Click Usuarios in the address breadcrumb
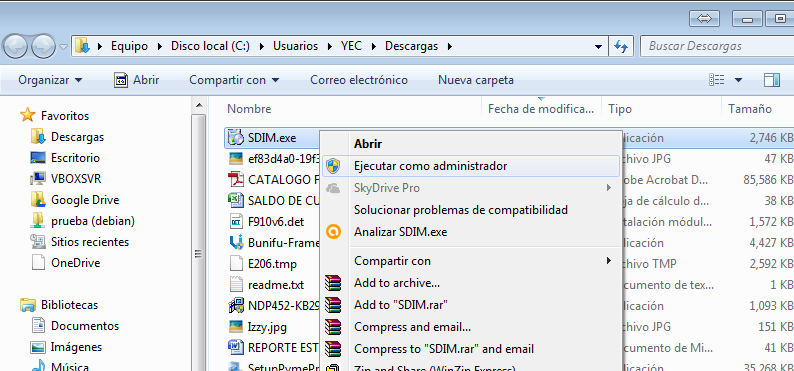The height and width of the screenshot is (371, 794). (x=296, y=46)
